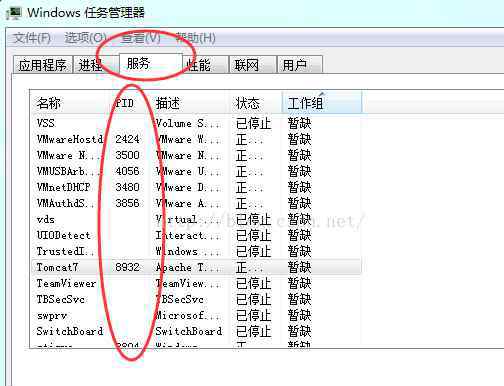Switch to the 进程 tab
The image size is (504, 386).
[x=96, y=64]
